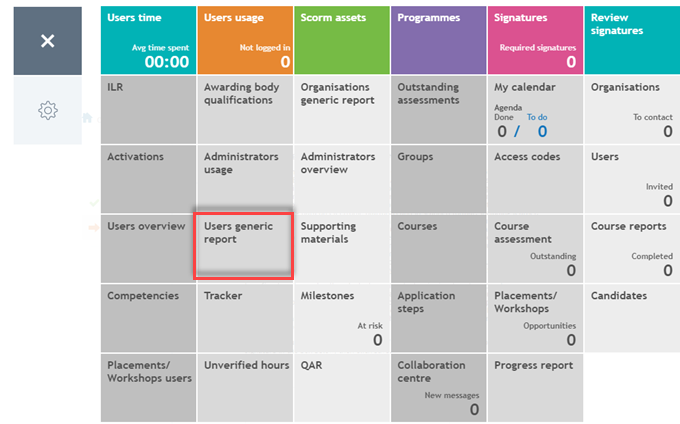Open the Programmes tile
Image resolution: width=680 pixels, height=424 pixels.
pos(438,40)
